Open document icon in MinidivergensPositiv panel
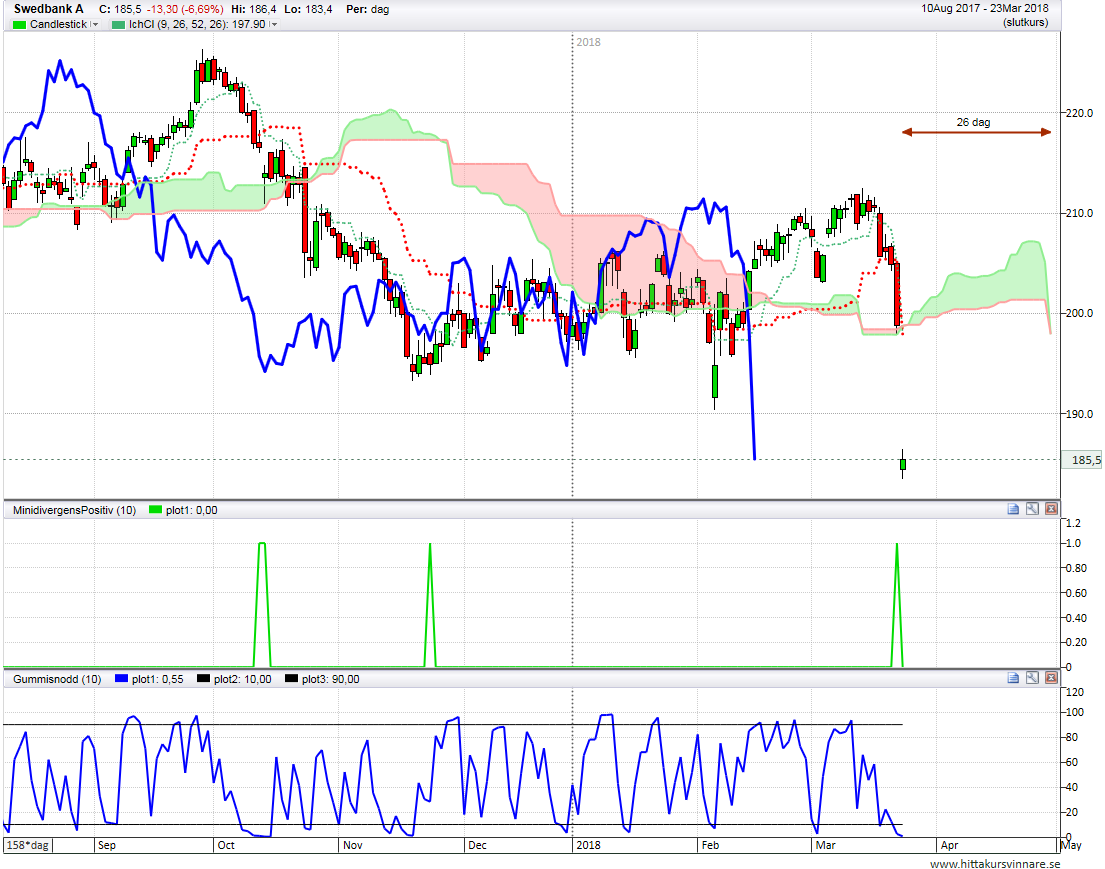The width and height of the screenshot is (1105, 869). pyautogui.click(x=1013, y=509)
